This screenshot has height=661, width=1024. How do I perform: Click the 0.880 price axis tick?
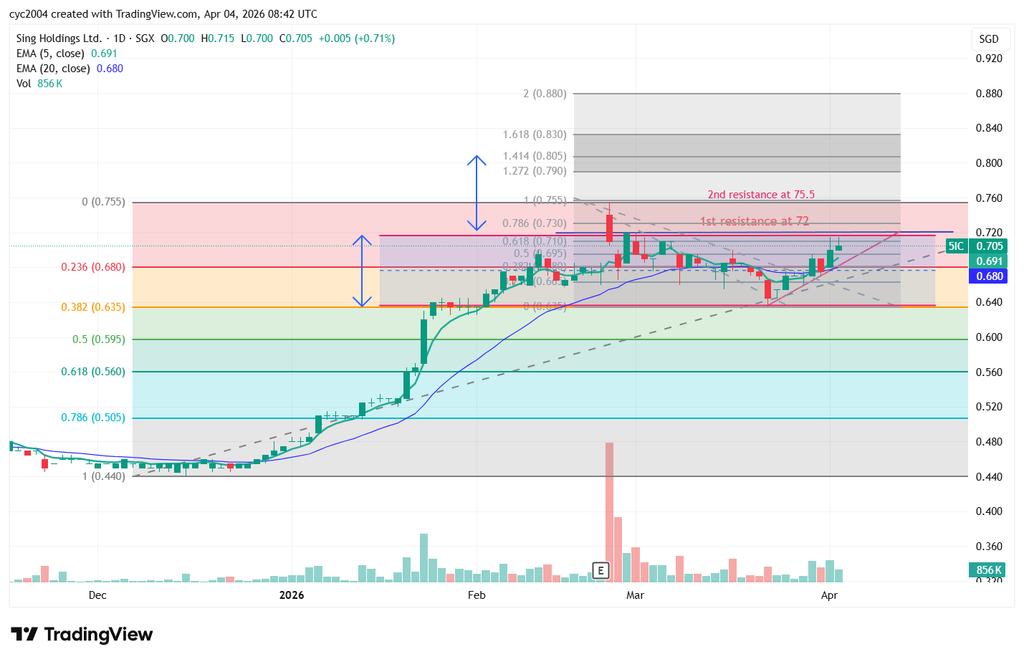coord(989,94)
